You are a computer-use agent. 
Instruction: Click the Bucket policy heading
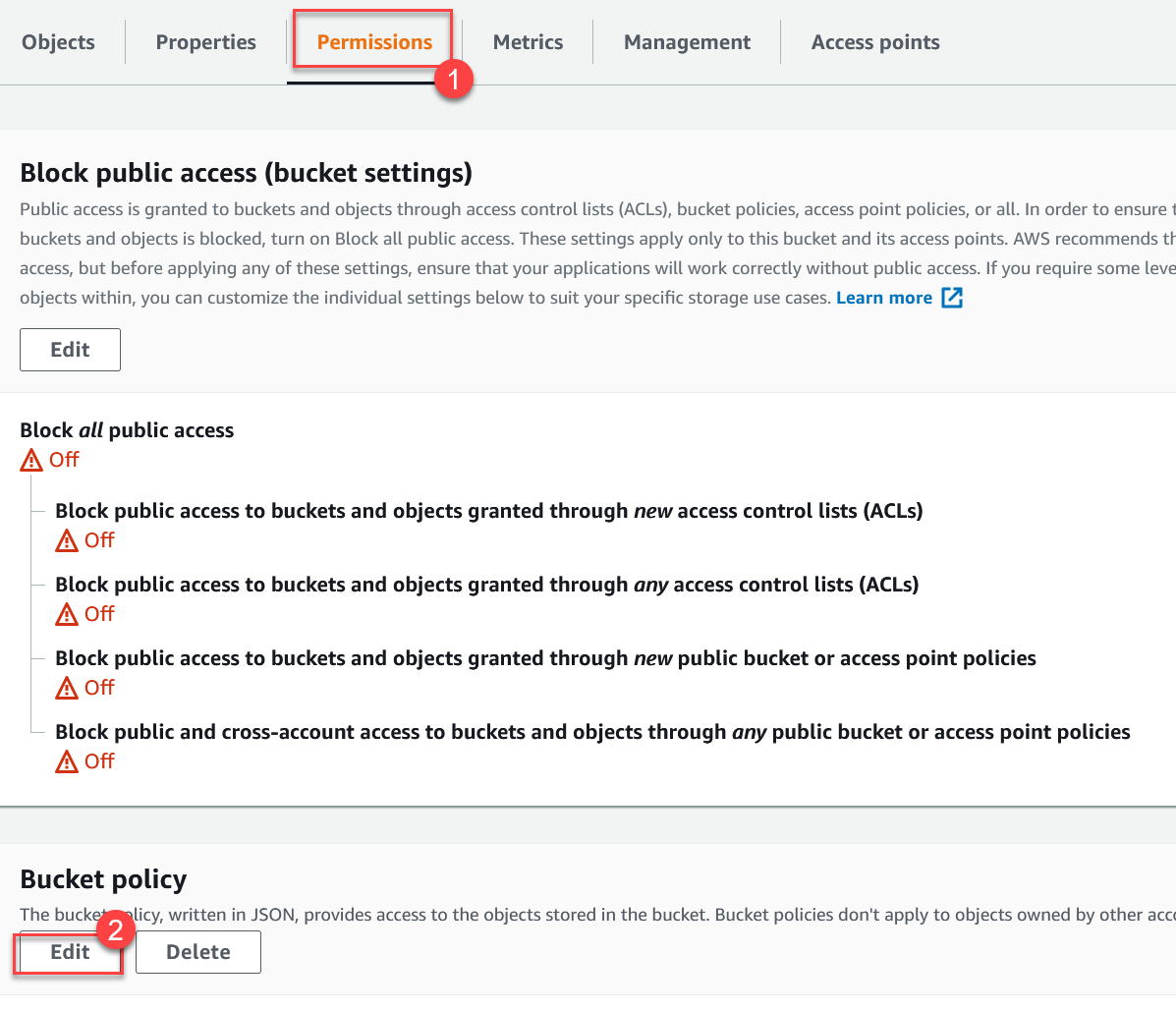(103, 879)
